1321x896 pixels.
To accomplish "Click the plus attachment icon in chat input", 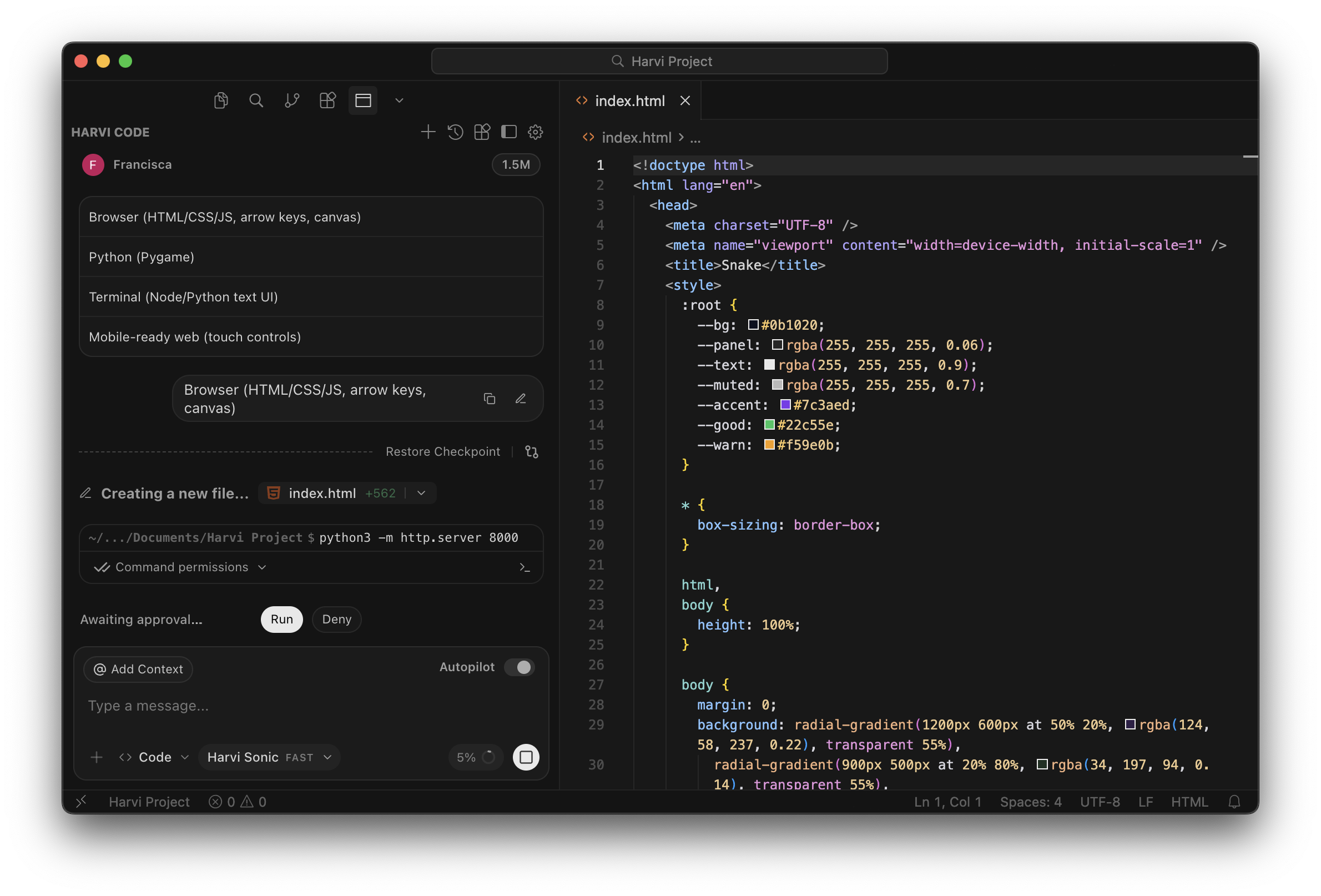I will point(97,757).
